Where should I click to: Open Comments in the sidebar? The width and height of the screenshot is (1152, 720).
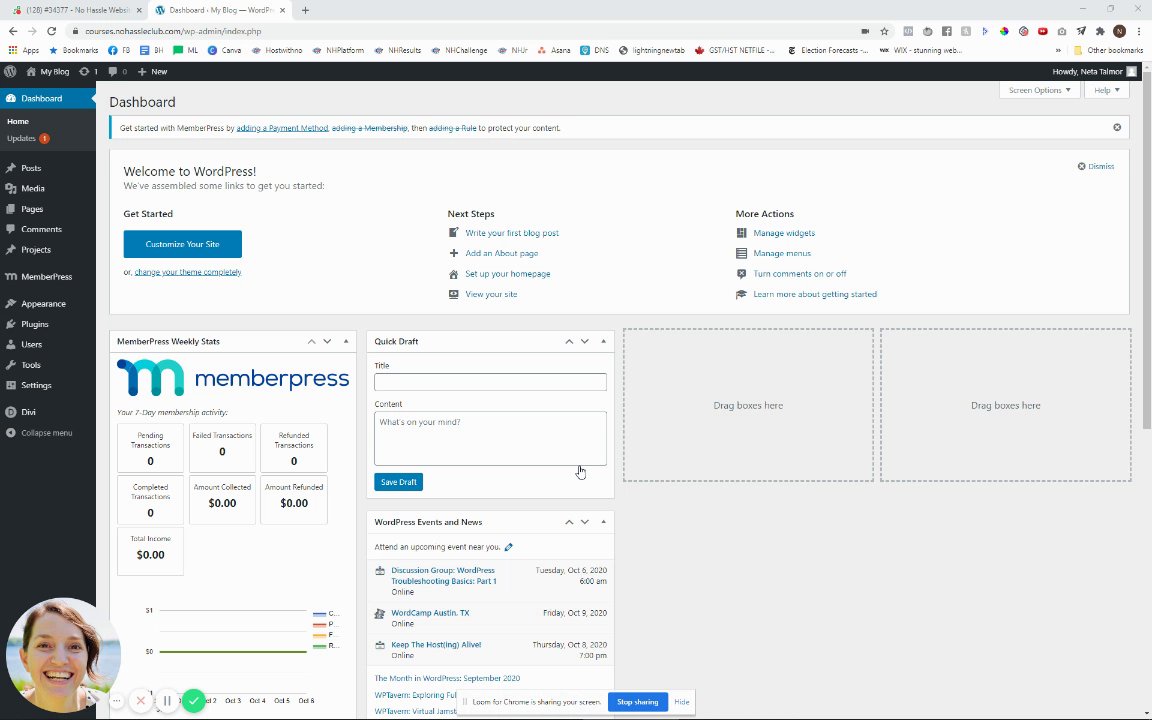tap(41, 229)
